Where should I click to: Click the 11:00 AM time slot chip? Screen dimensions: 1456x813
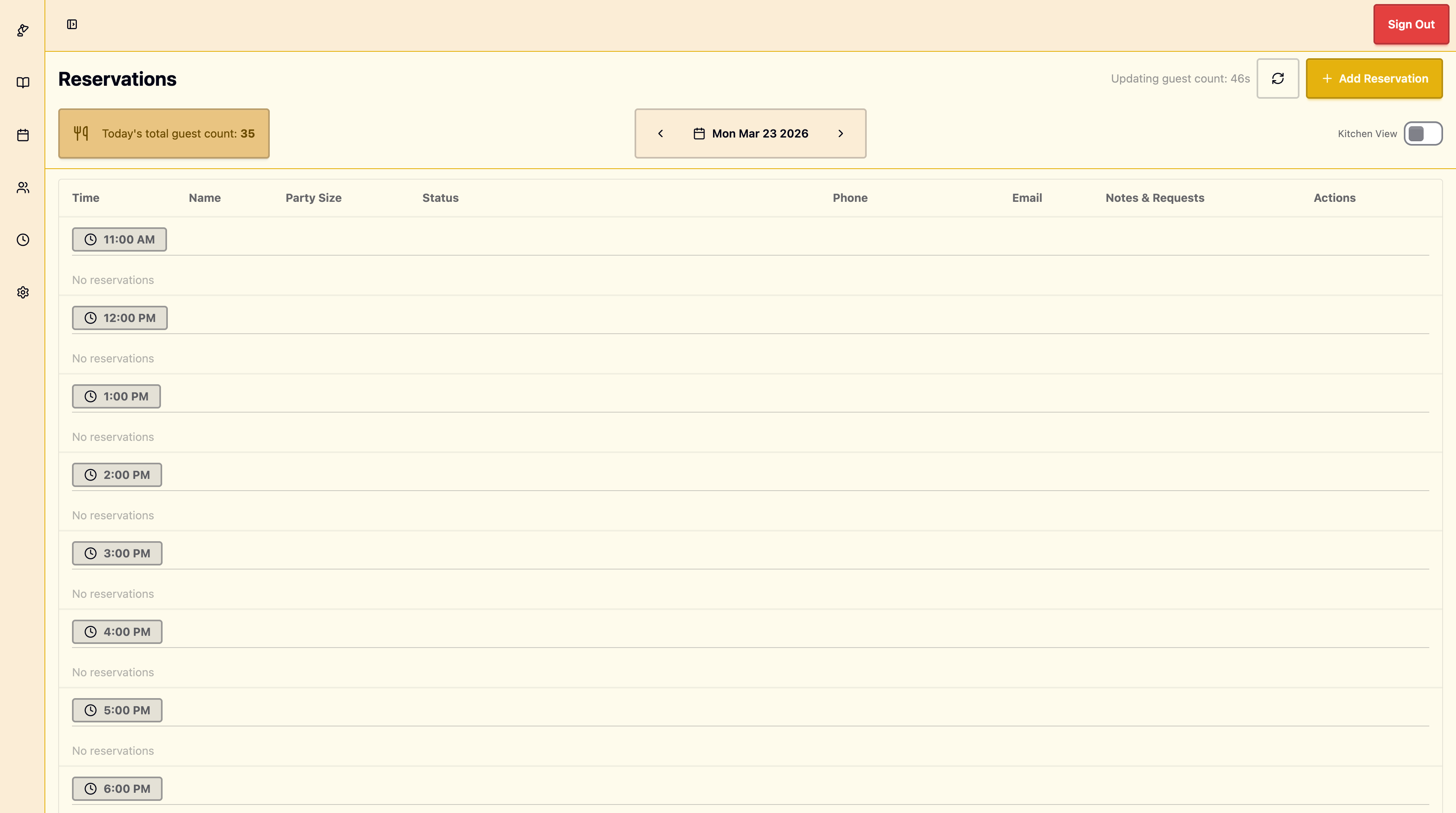[119, 239]
